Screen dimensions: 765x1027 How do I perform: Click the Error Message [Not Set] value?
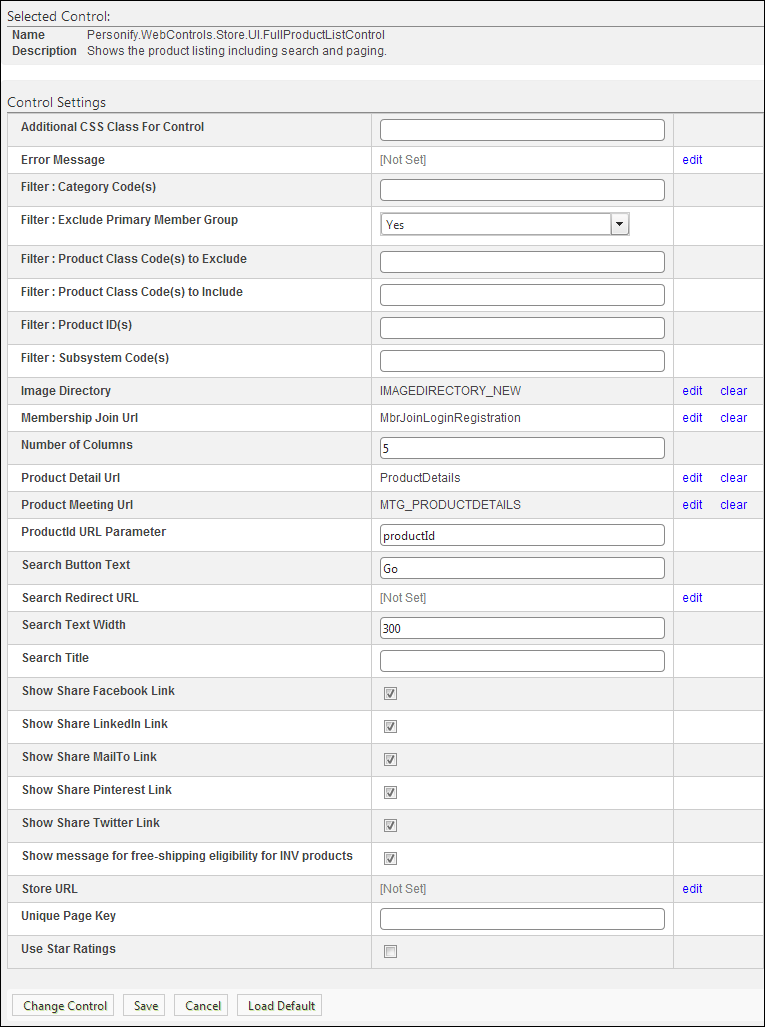tap(403, 159)
